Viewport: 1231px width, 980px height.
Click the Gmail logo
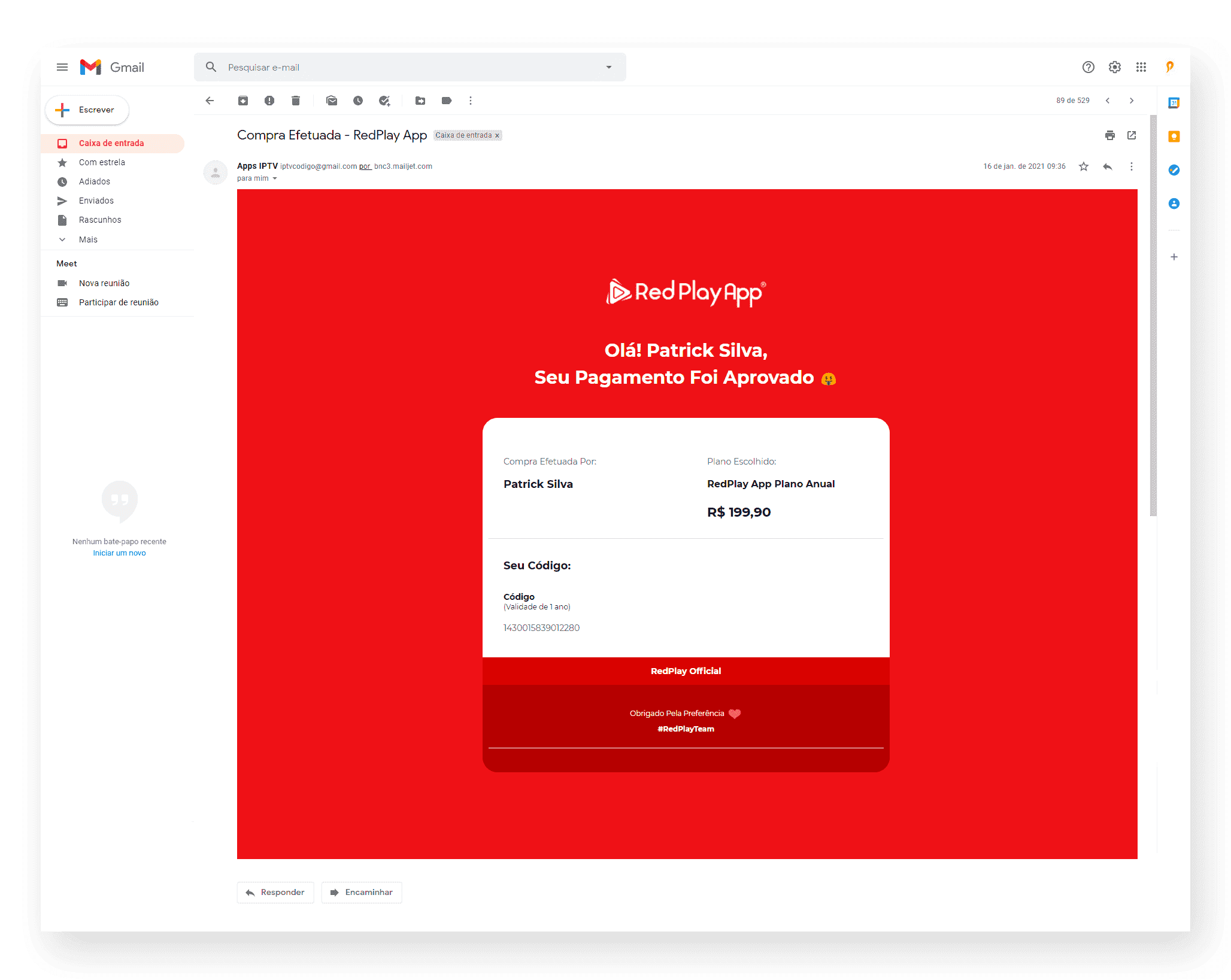[x=113, y=67]
